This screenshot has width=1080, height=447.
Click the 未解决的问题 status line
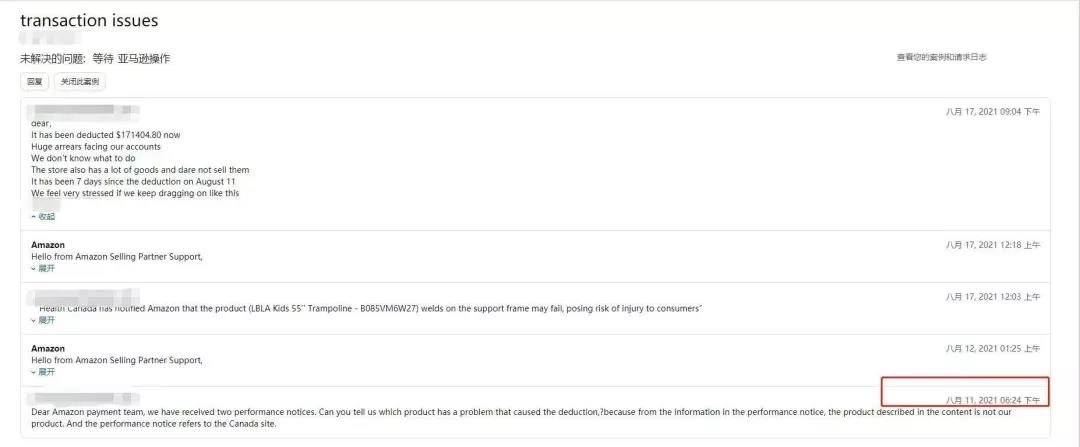click(x=95, y=58)
